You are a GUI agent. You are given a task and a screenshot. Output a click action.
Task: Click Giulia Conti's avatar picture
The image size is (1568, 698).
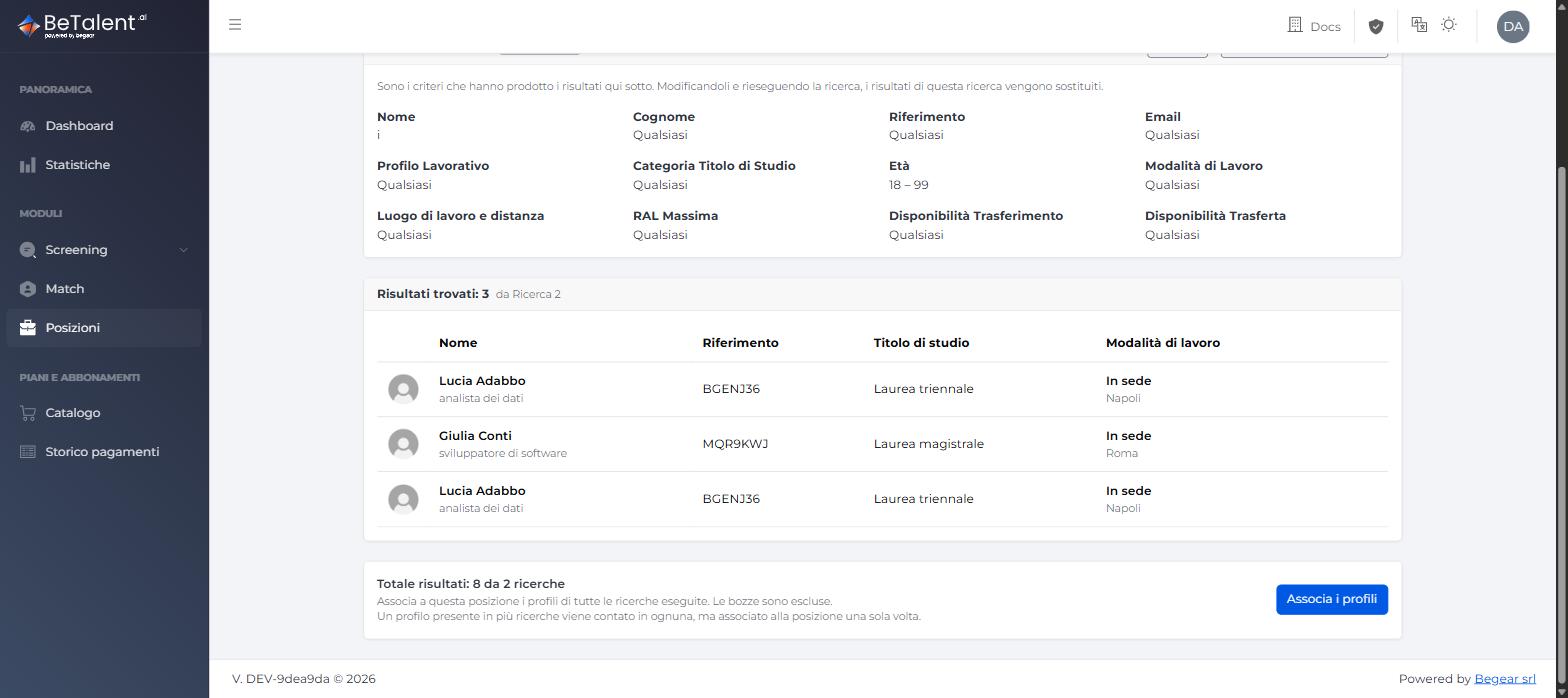click(403, 444)
